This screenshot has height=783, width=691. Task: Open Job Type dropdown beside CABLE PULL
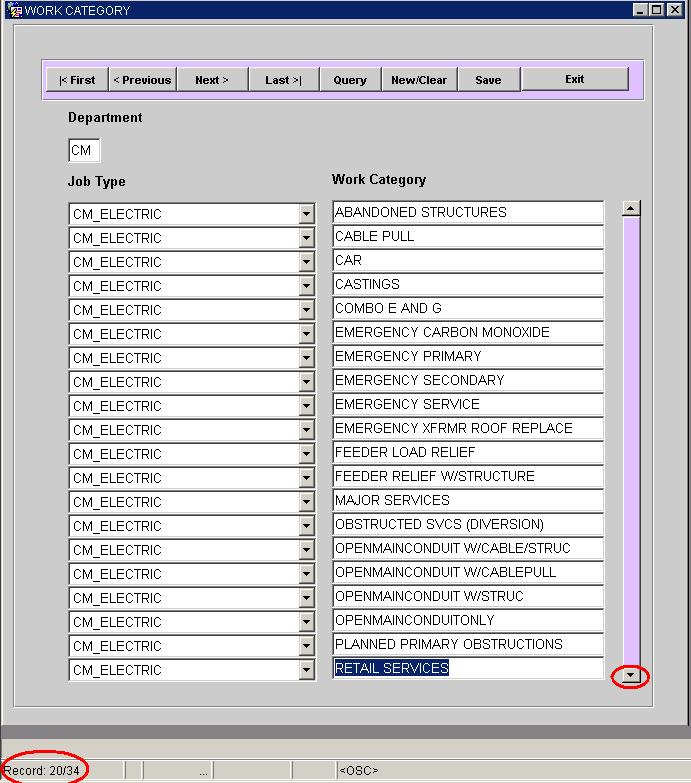(307, 238)
